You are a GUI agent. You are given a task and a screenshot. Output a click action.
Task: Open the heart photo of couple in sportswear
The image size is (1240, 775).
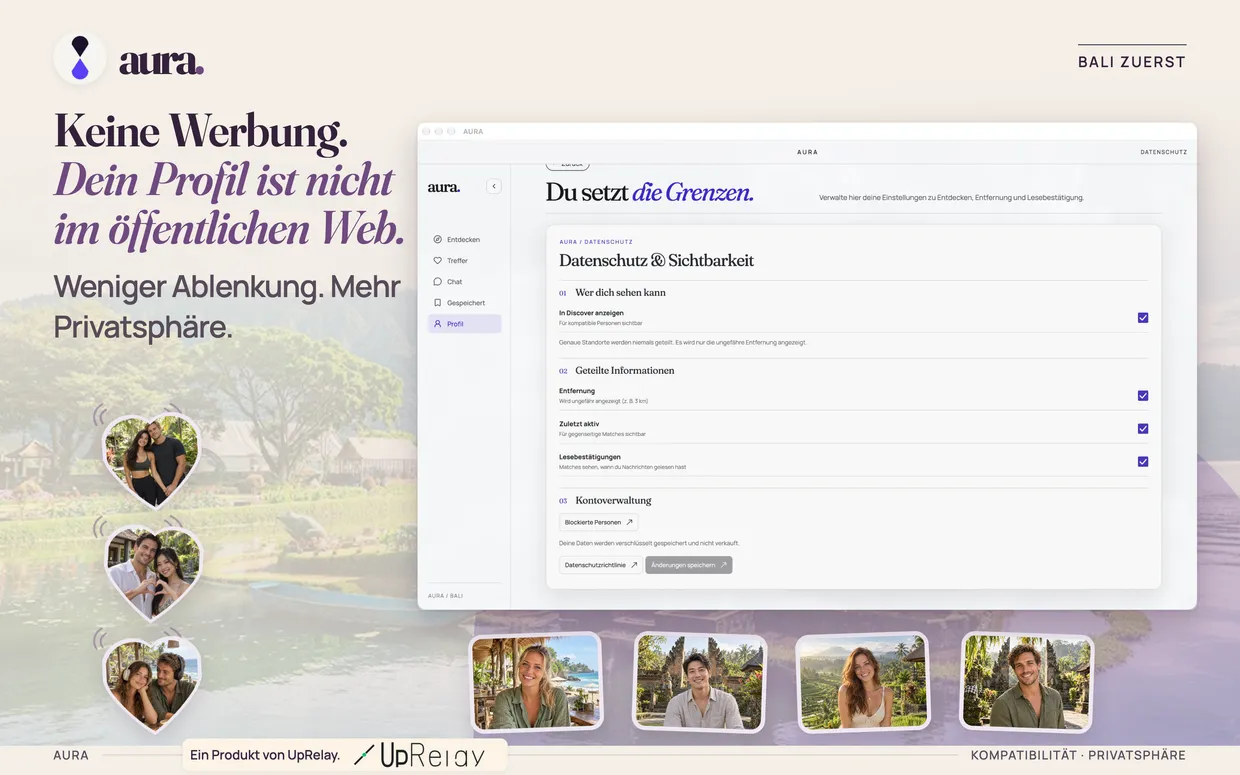tap(151, 460)
